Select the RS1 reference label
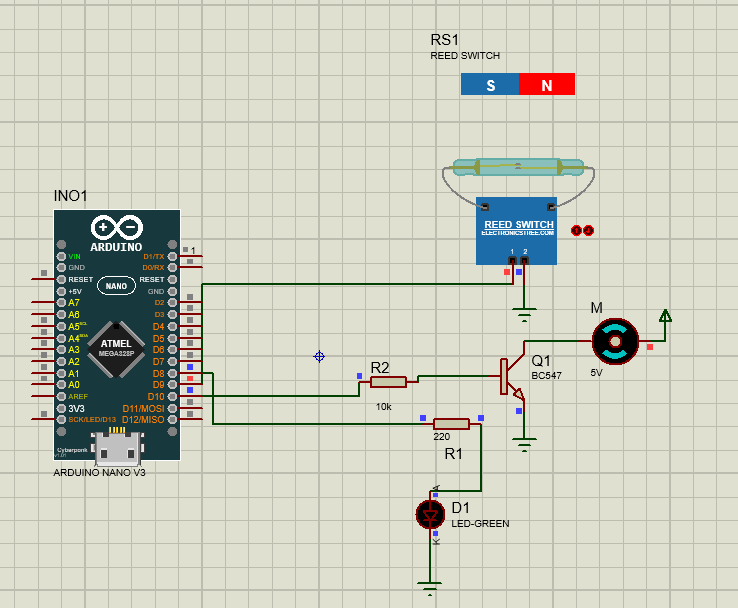738x608 pixels. coord(444,40)
